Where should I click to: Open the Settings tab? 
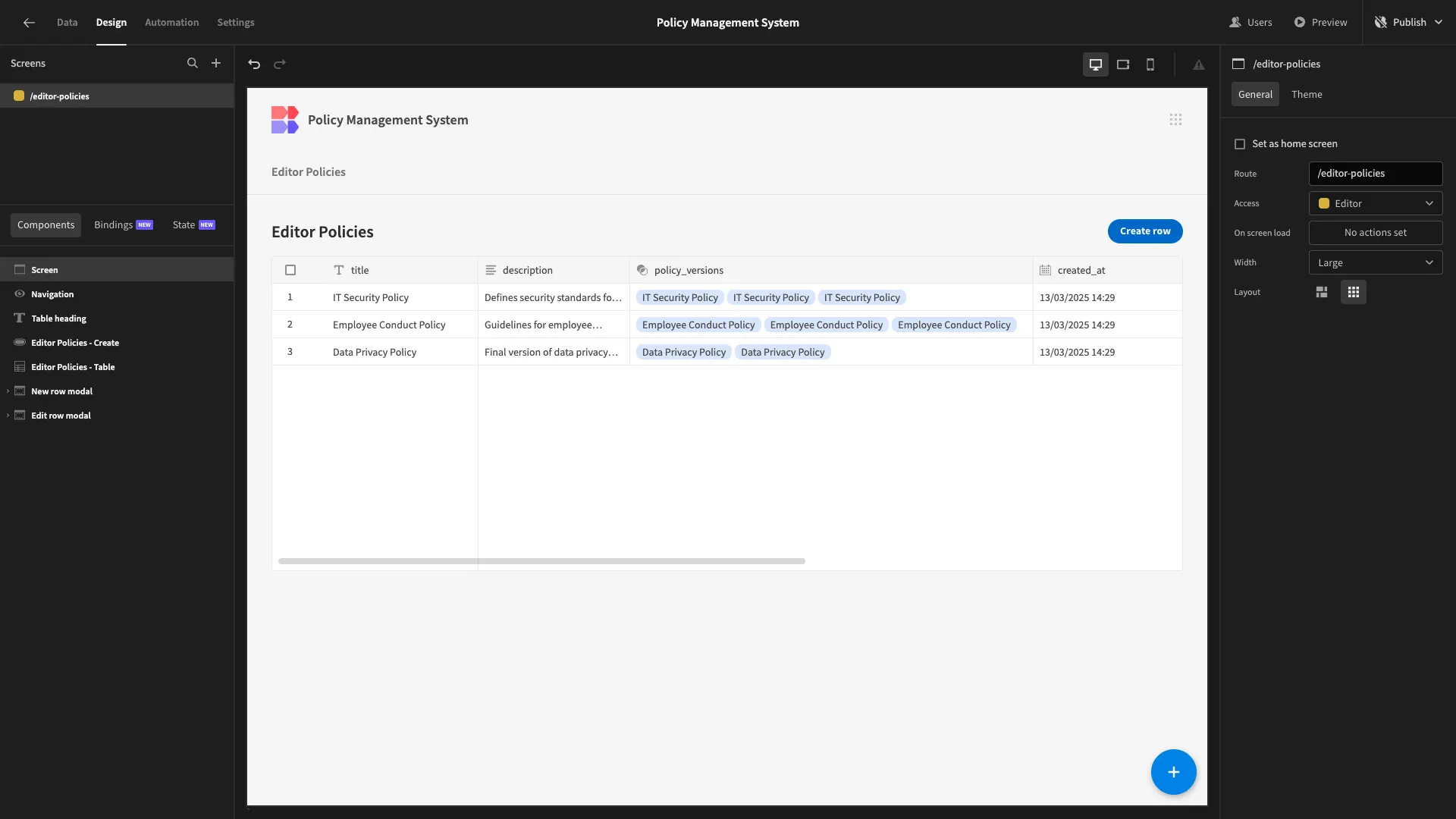236,23
